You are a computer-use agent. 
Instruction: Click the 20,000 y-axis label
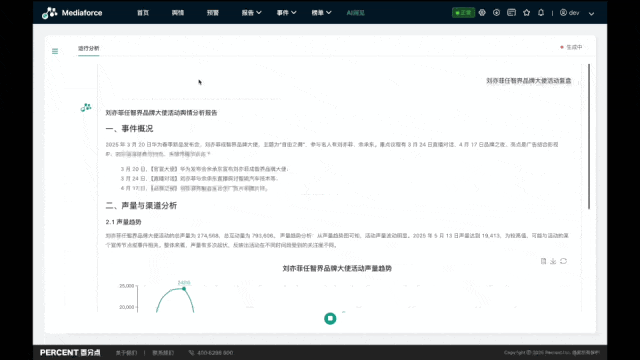[127, 307]
